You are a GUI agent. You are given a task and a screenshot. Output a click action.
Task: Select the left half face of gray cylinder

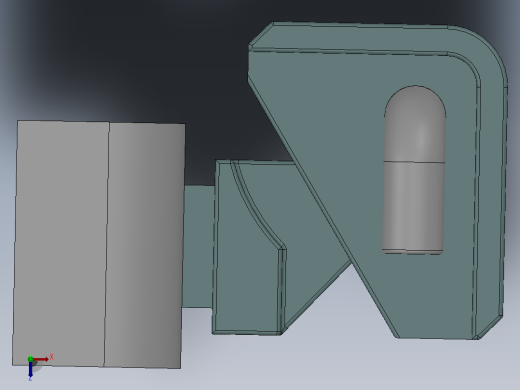coord(61,243)
